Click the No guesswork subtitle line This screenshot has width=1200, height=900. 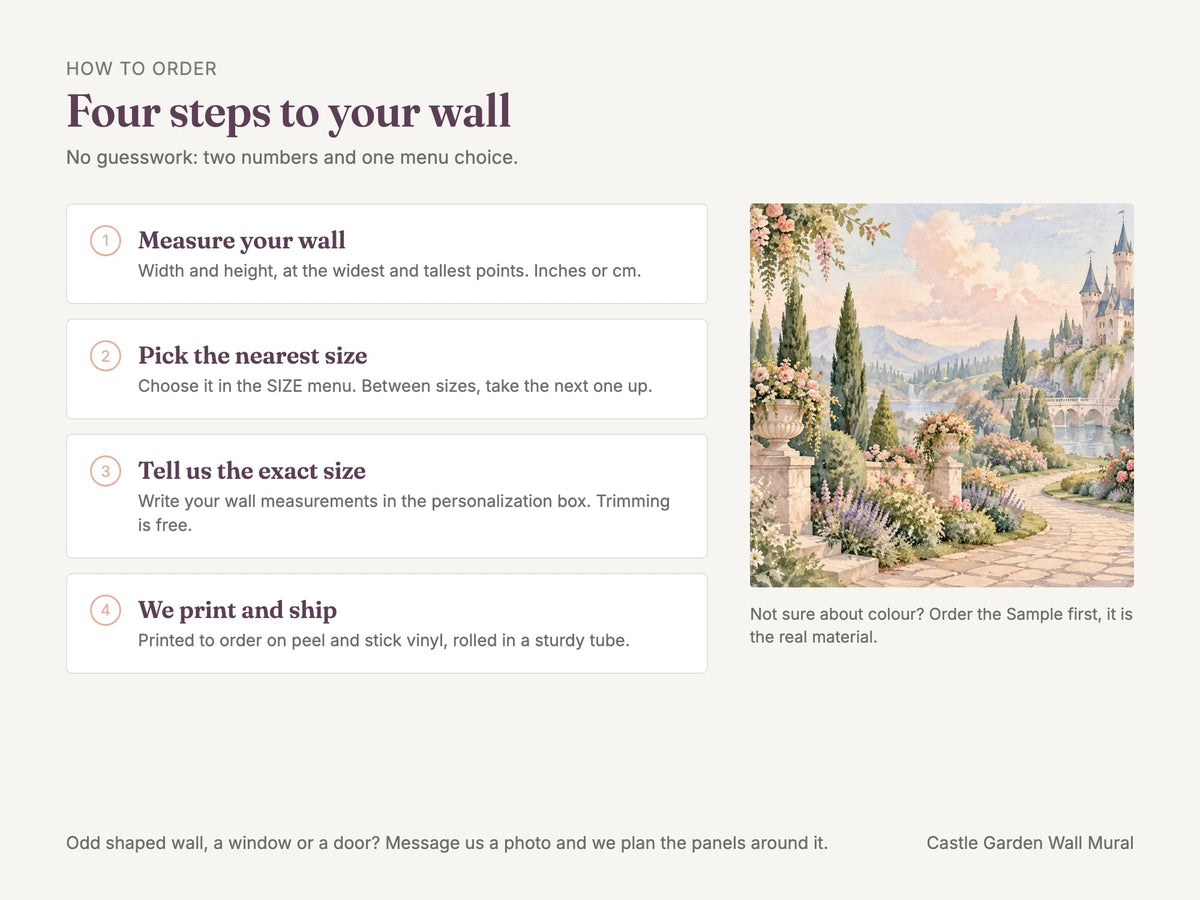[292, 158]
